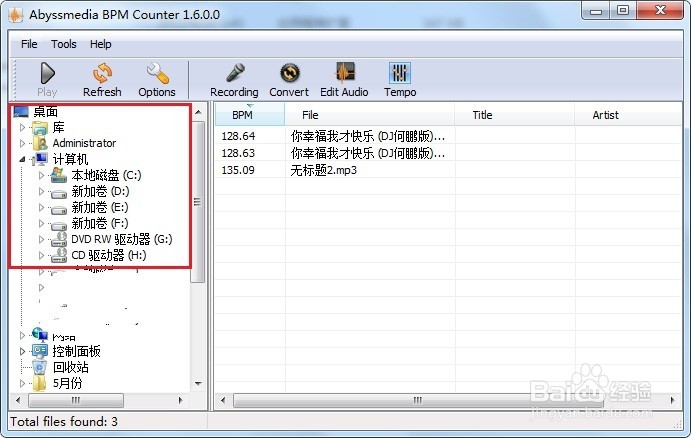Select the 控制面板 control panel icon
The image size is (691, 438).
pos(40,351)
